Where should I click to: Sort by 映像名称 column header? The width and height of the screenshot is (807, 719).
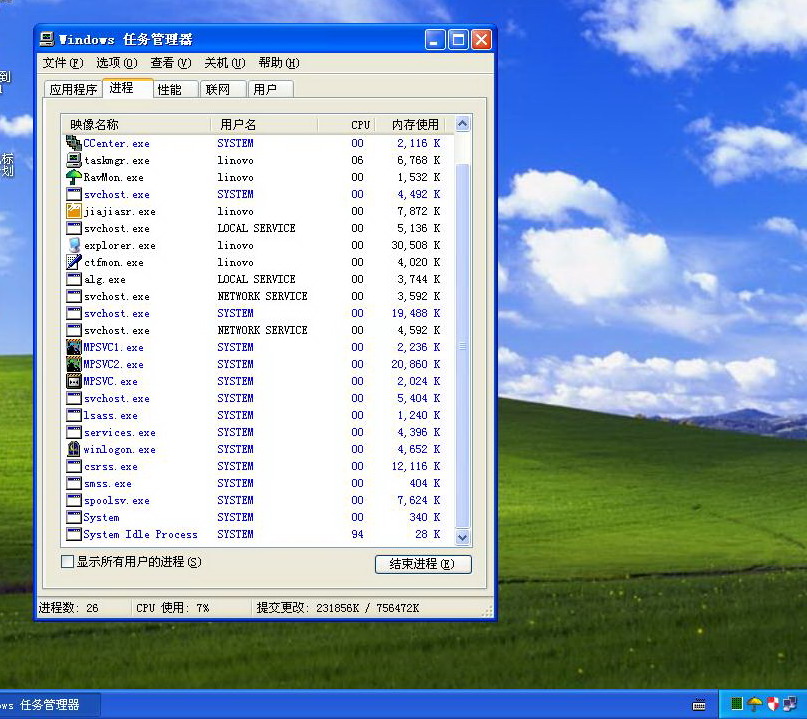click(x=136, y=125)
